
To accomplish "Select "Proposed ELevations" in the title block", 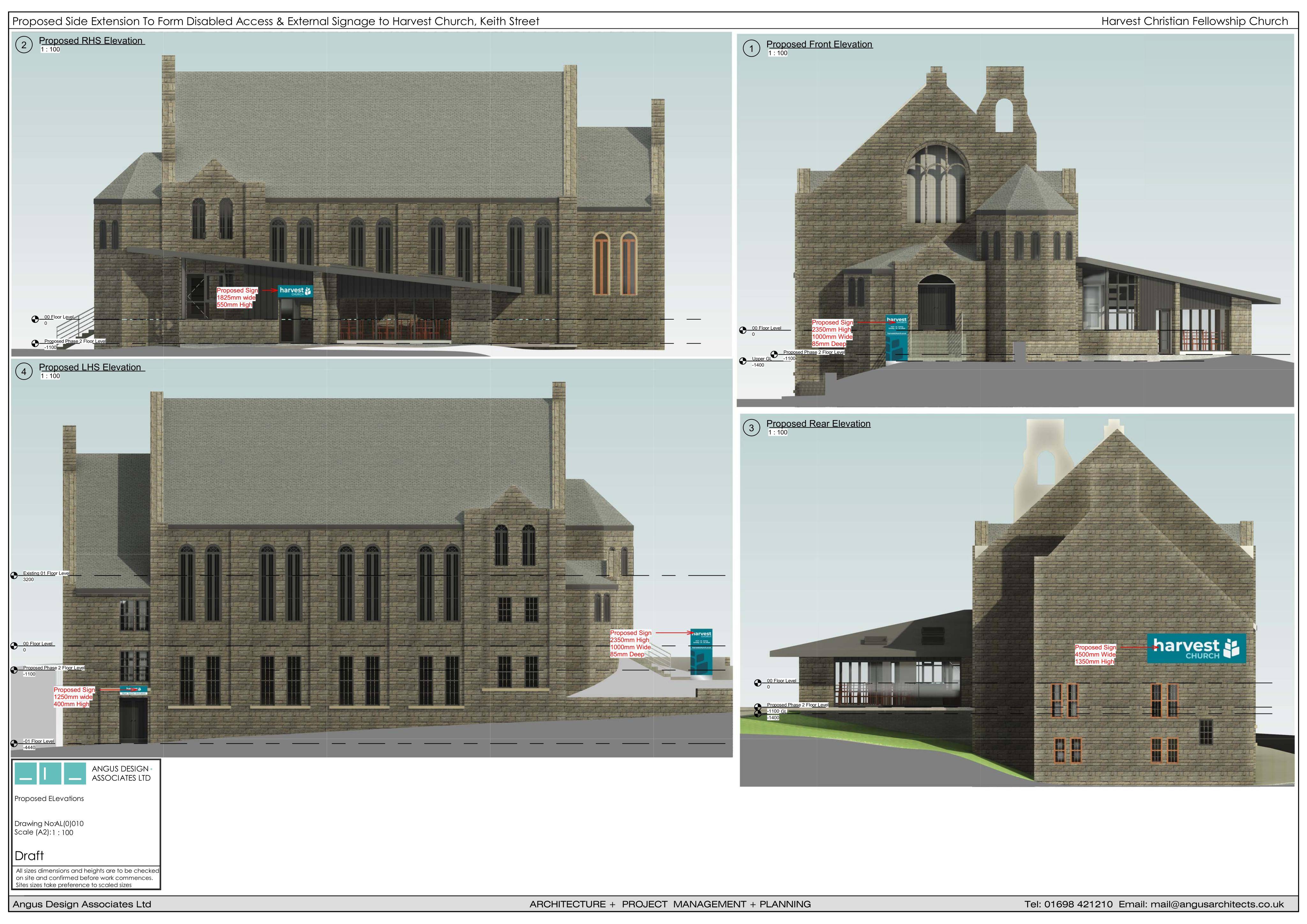I will (49, 799).
